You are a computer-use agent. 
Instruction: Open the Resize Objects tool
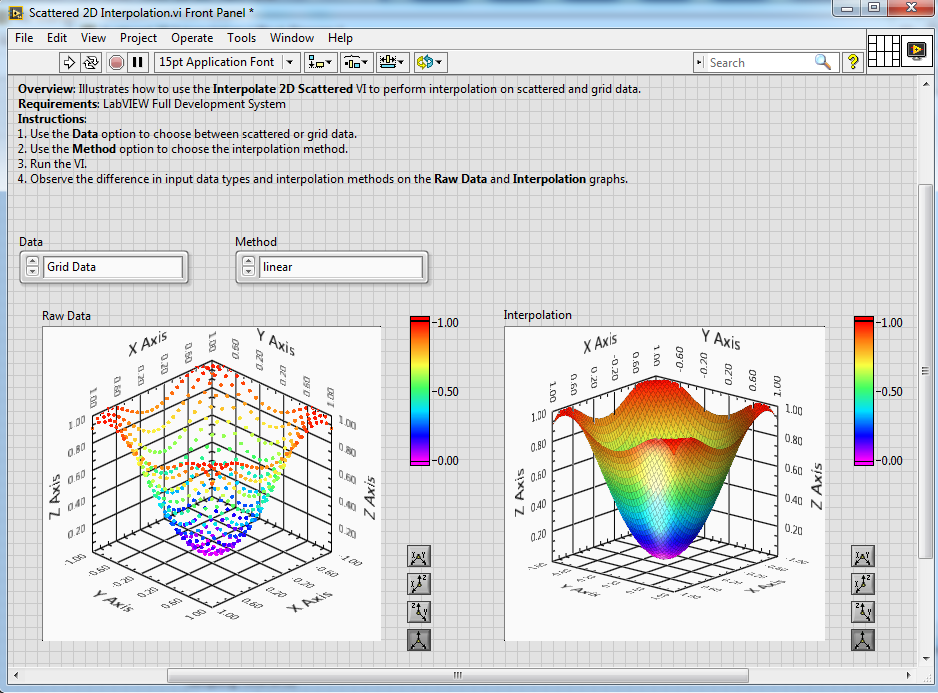click(x=392, y=62)
